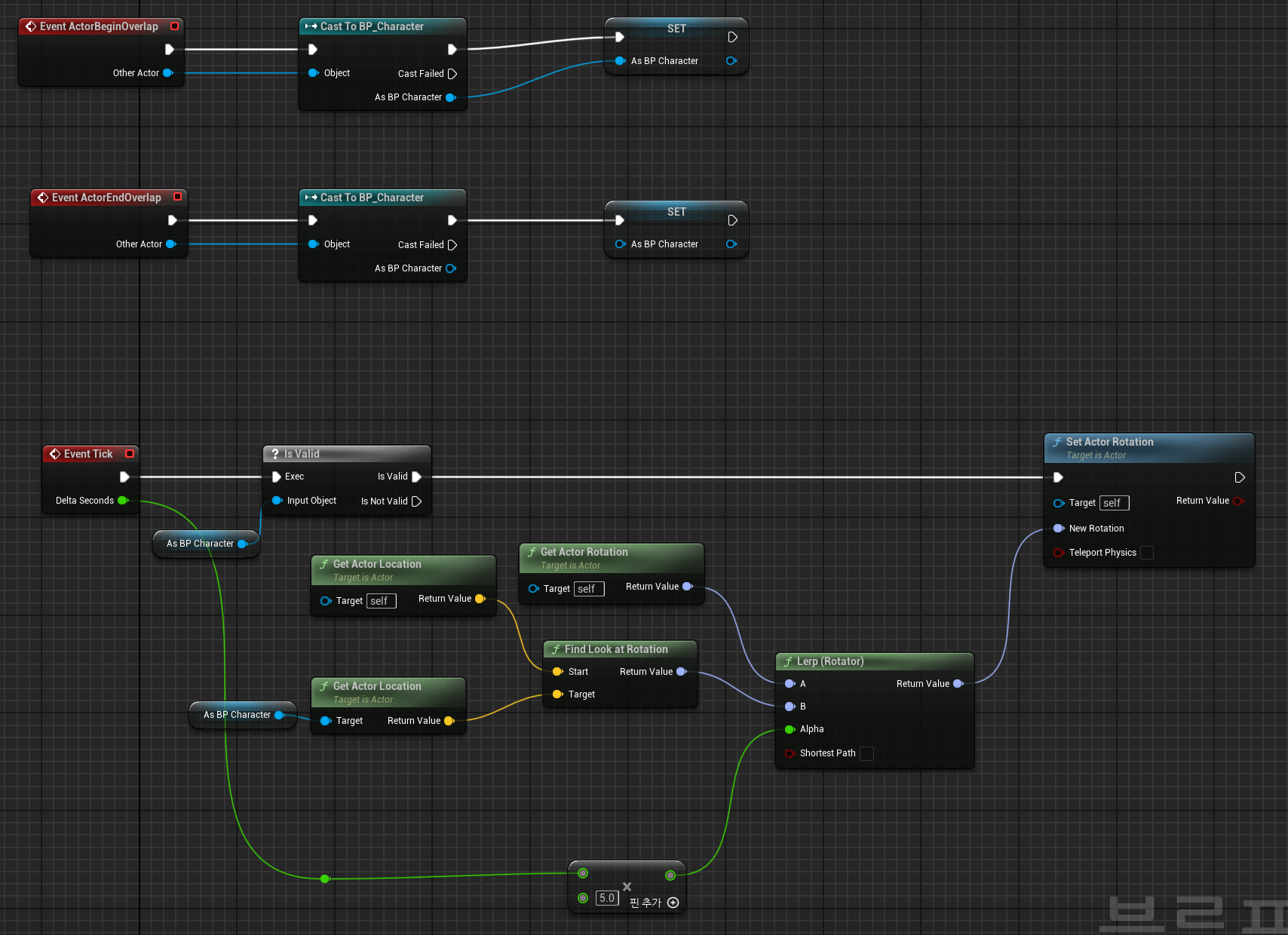Select the Event Tick node title

88,454
